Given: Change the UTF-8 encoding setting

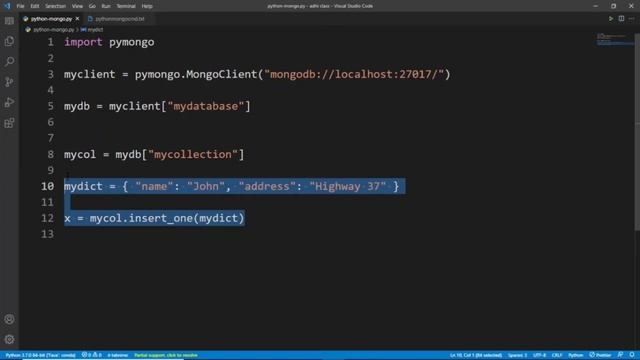Looking at the screenshot, I should [x=539, y=355].
